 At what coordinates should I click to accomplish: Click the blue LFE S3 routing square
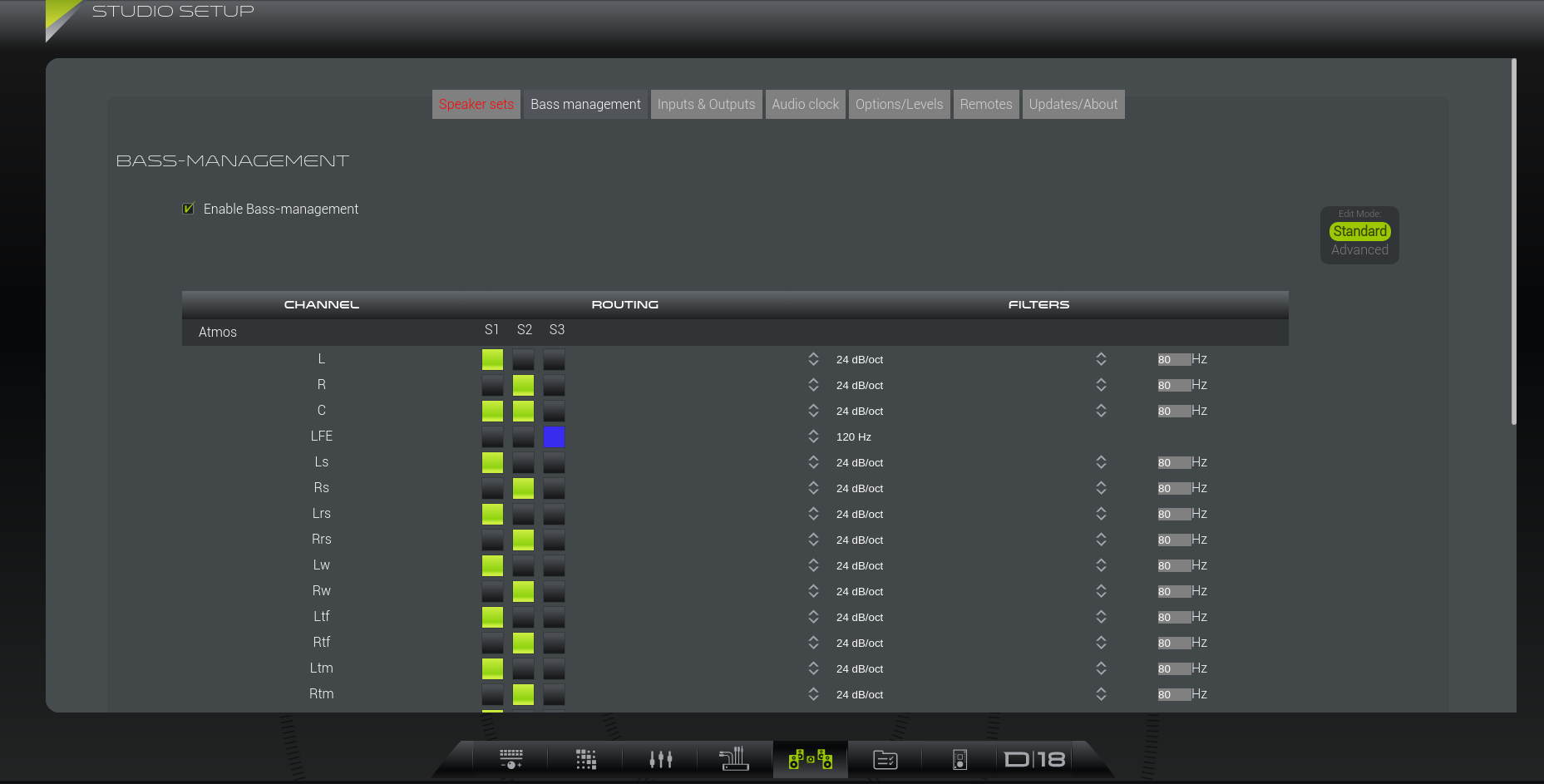point(554,437)
